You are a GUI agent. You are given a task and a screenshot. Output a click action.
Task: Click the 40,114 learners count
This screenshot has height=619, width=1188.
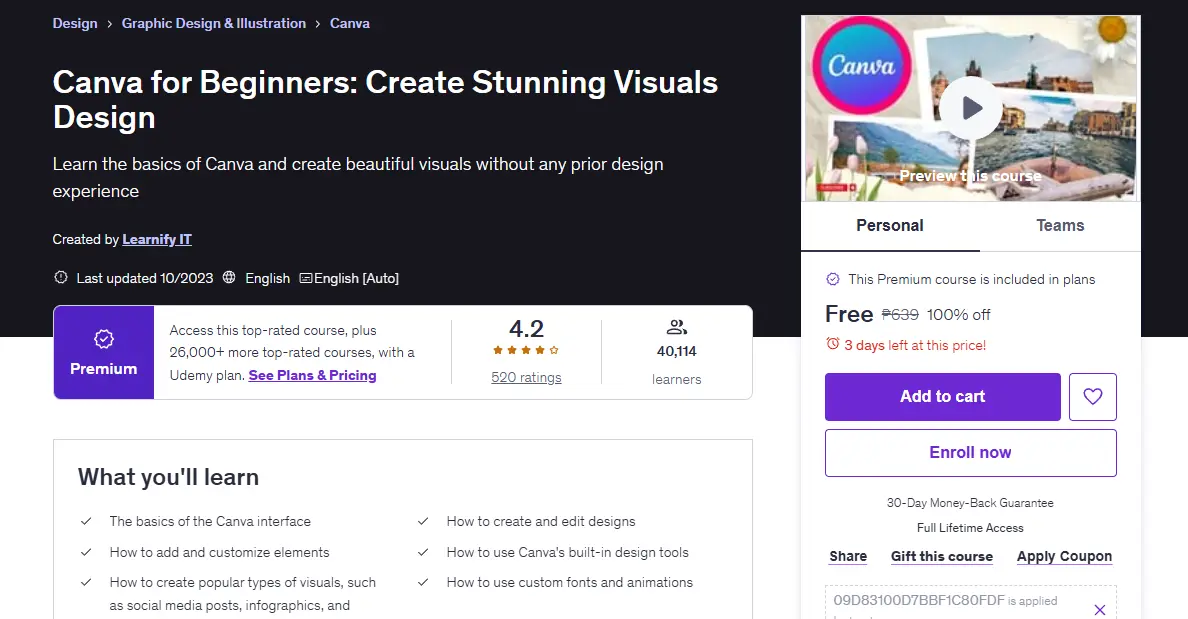pos(677,352)
